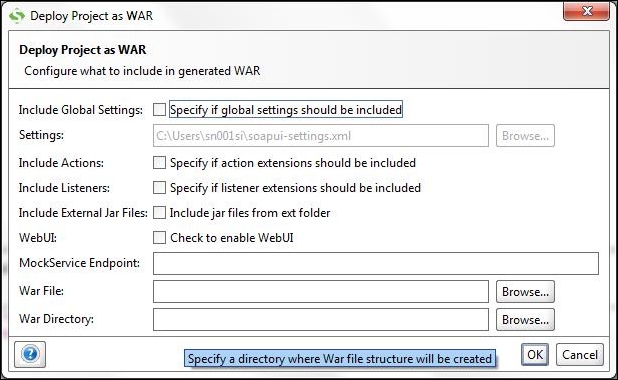The width and height of the screenshot is (618, 380).
Task: Click the help question mark icon
Action: (x=30, y=354)
